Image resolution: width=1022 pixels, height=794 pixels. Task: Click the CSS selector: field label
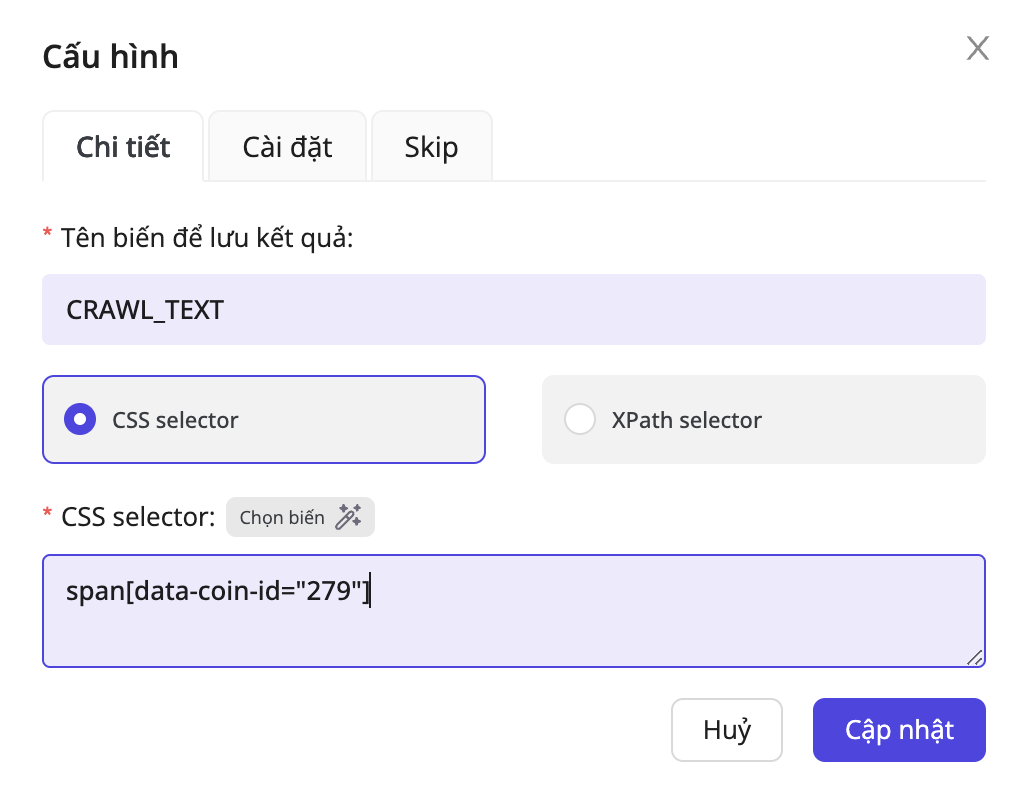138,517
